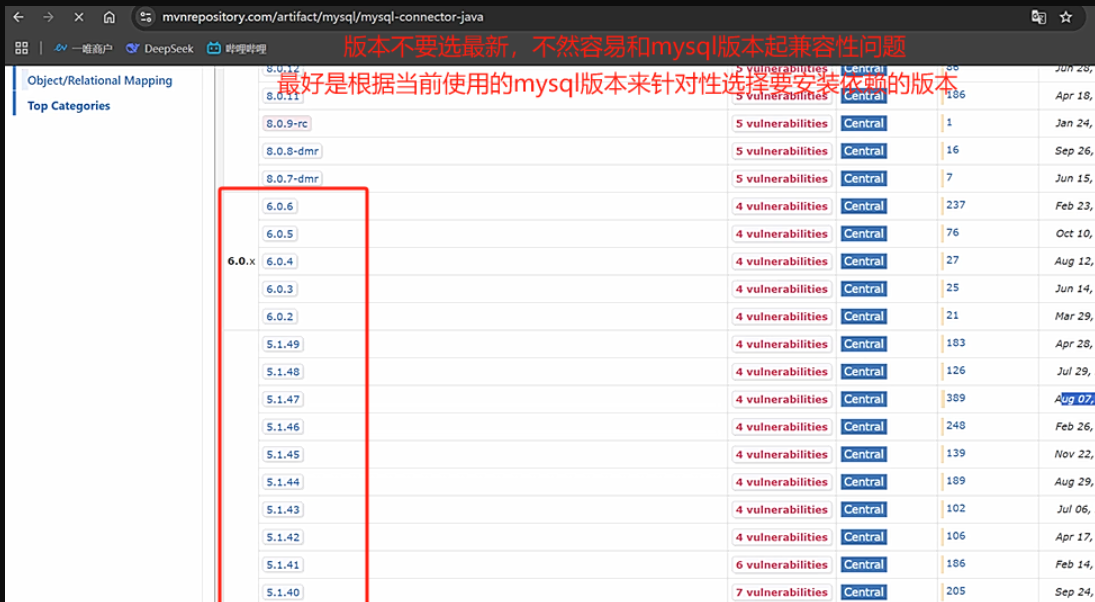Open Central repository badge for 6.0.6
Screen dimensions: 1095x602
coord(864,206)
